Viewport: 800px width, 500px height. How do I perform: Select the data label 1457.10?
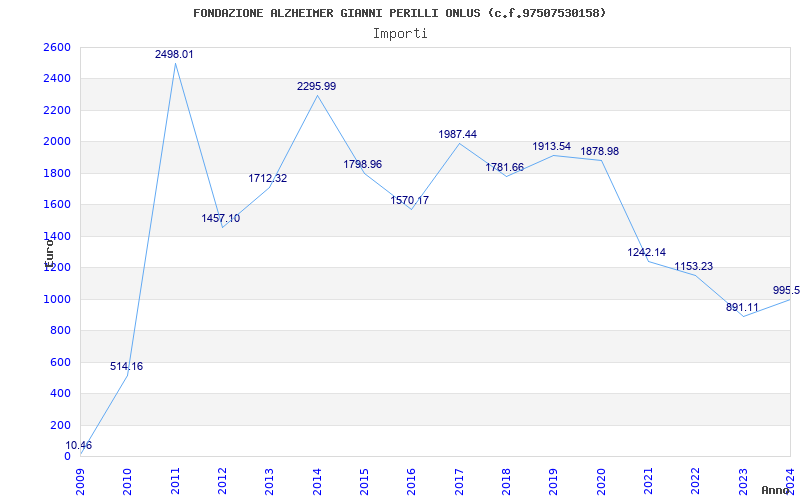[x=220, y=218]
